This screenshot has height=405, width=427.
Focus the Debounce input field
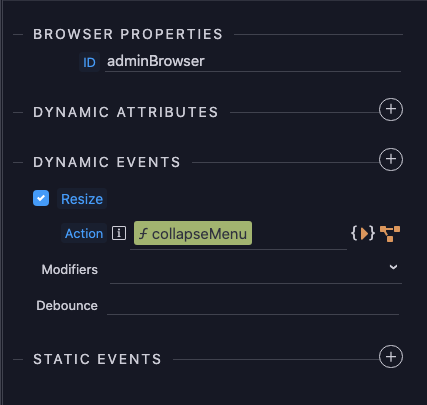click(253, 305)
